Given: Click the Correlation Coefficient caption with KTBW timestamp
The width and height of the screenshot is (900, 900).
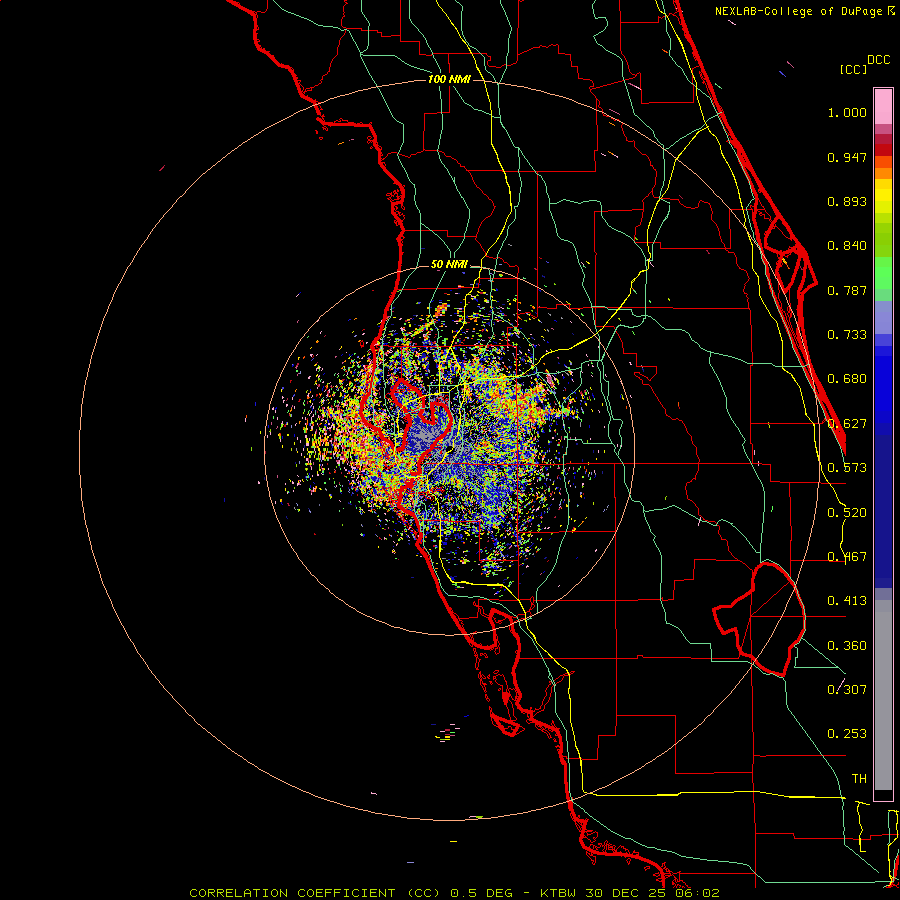Looking at the screenshot, I should [x=454, y=893].
